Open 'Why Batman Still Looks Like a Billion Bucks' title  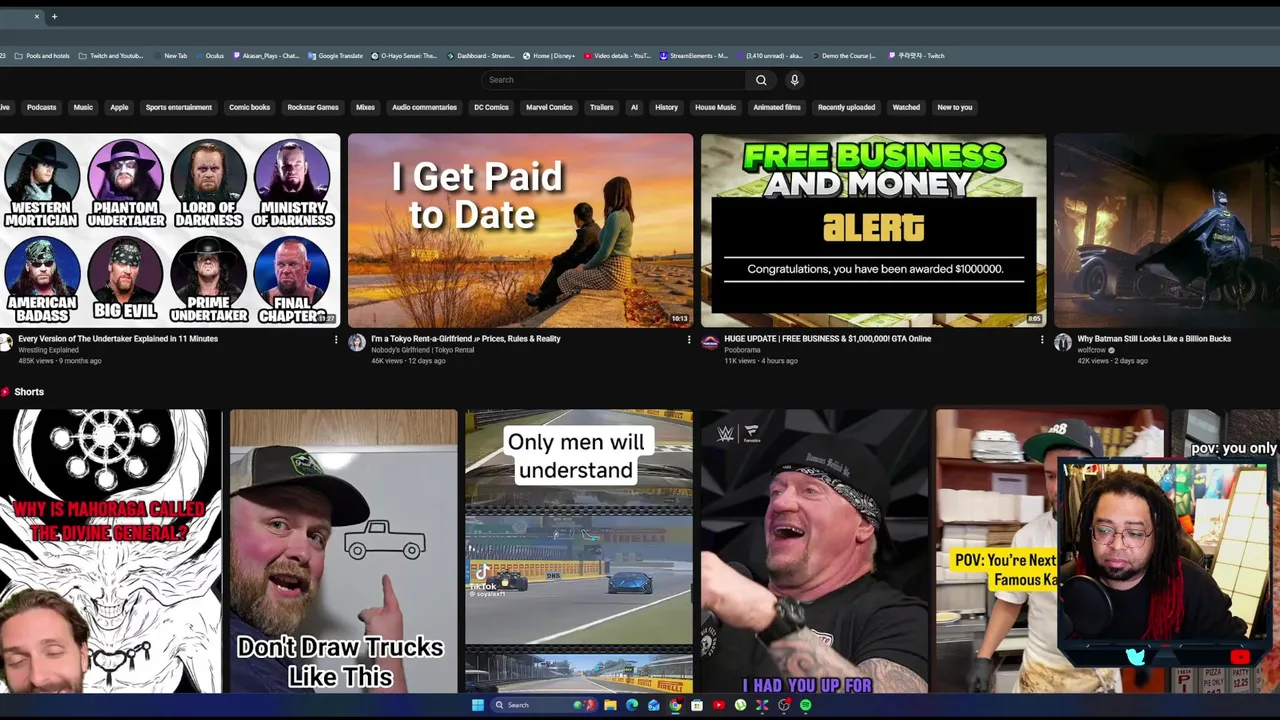click(1154, 339)
